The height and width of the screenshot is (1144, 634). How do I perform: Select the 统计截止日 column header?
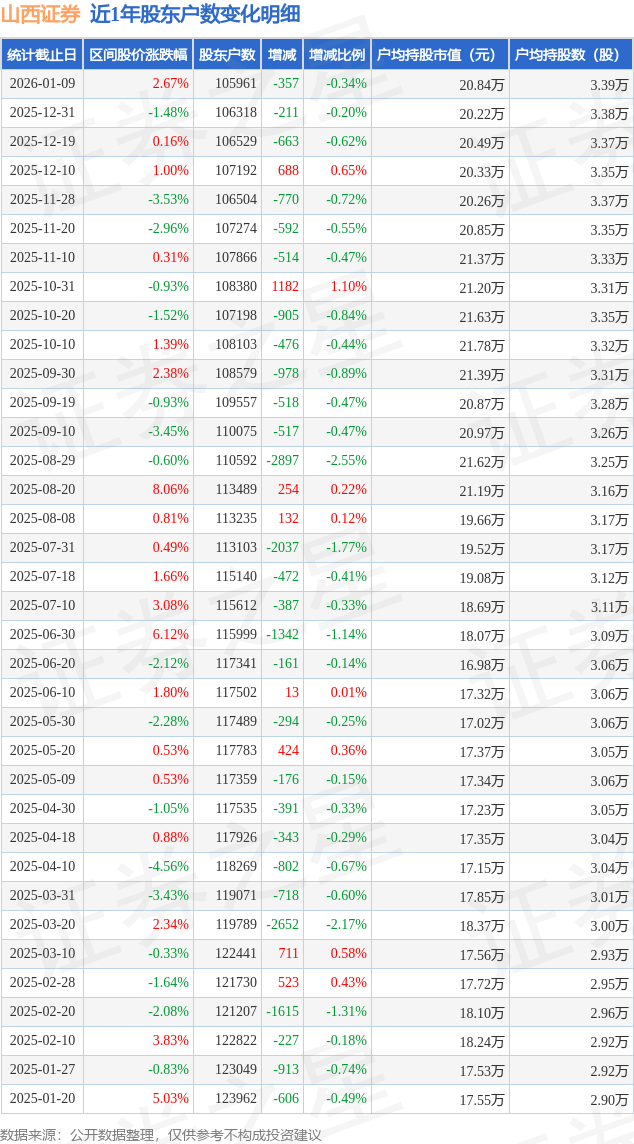(x=42, y=55)
